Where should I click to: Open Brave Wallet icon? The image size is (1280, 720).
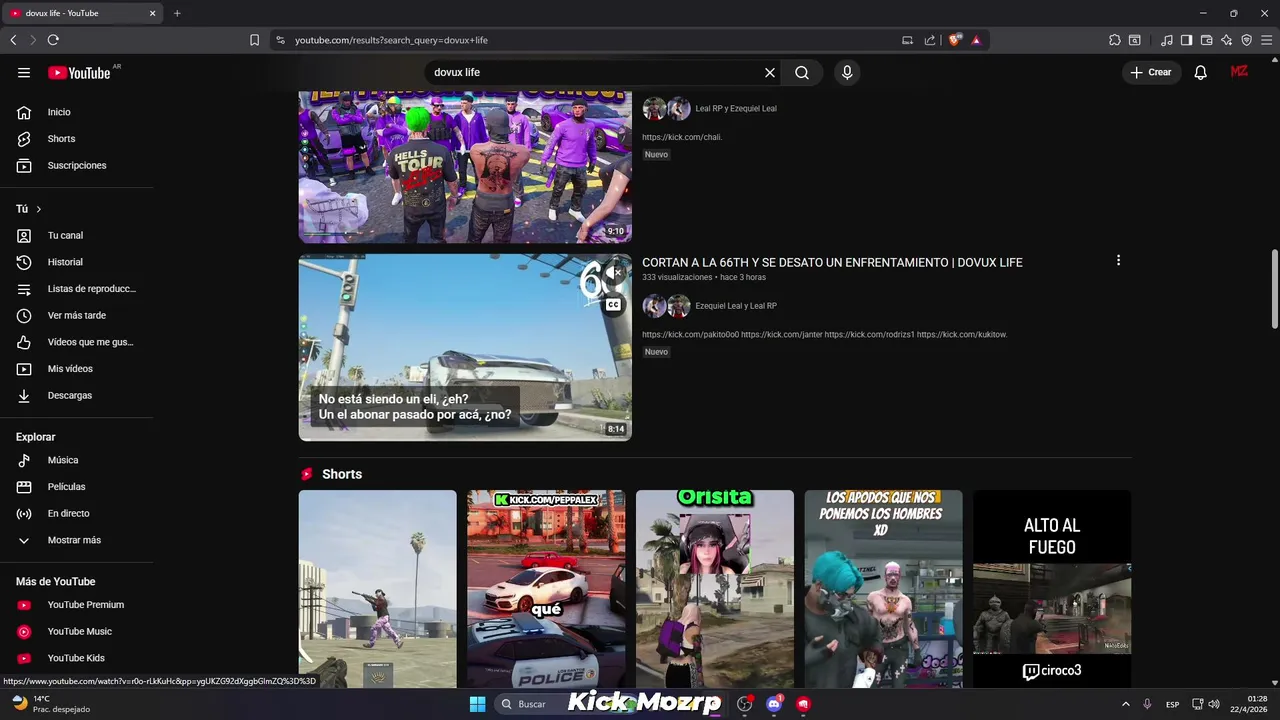point(1206,40)
